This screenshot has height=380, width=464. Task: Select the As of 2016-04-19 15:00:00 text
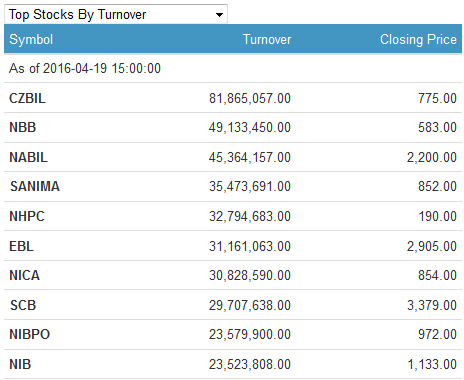pyautogui.click(x=85, y=68)
